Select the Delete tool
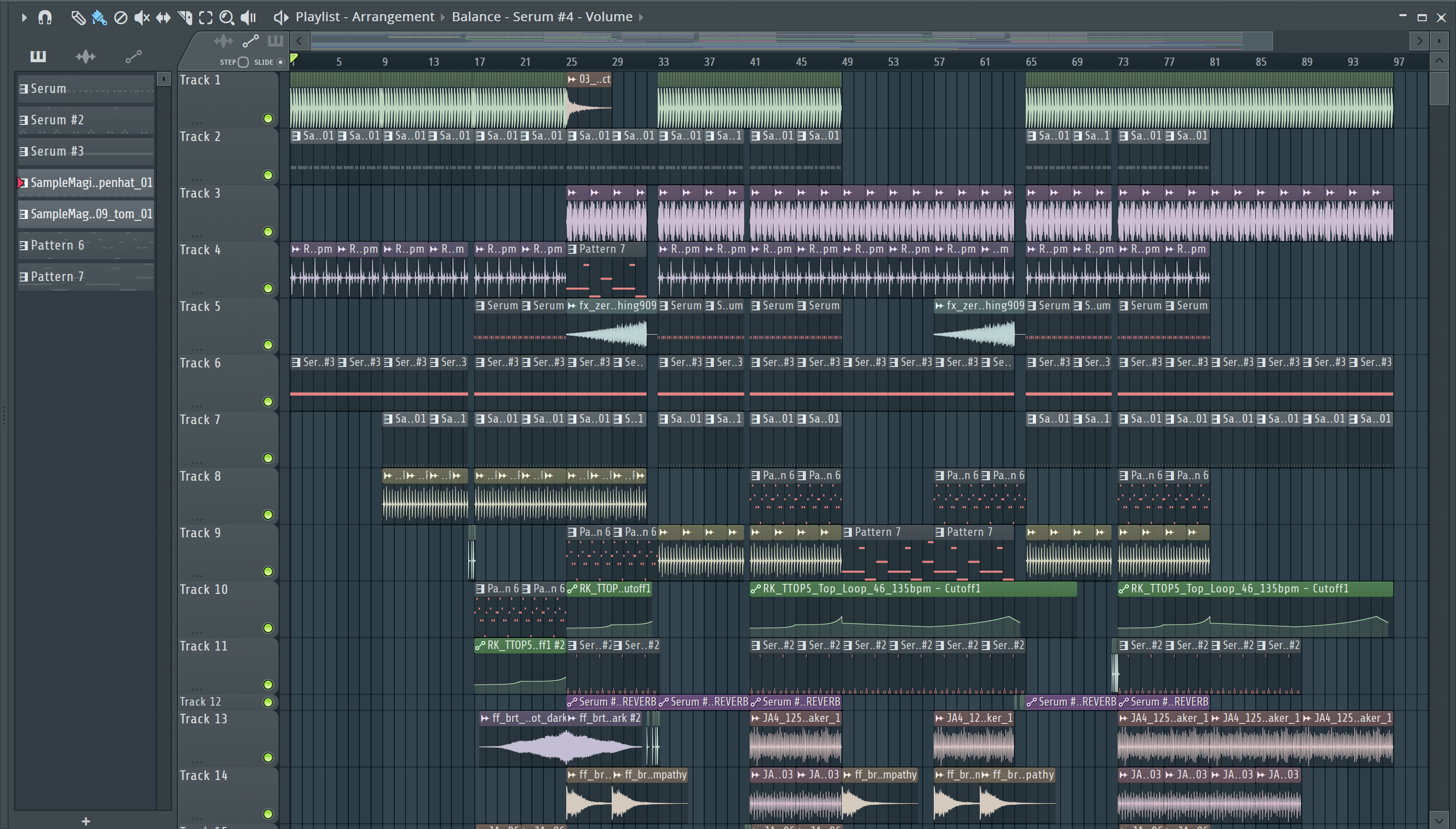1456x829 pixels. 121,18
